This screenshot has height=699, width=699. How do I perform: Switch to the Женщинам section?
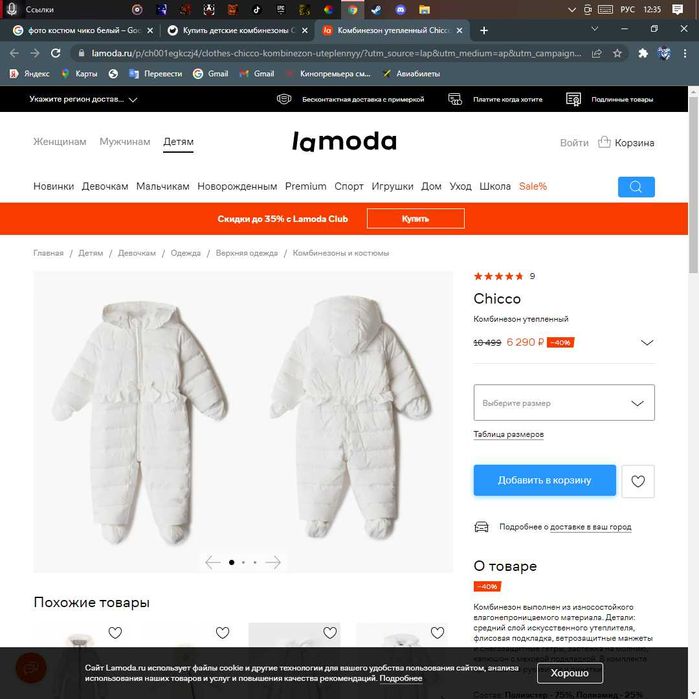(x=60, y=142)
